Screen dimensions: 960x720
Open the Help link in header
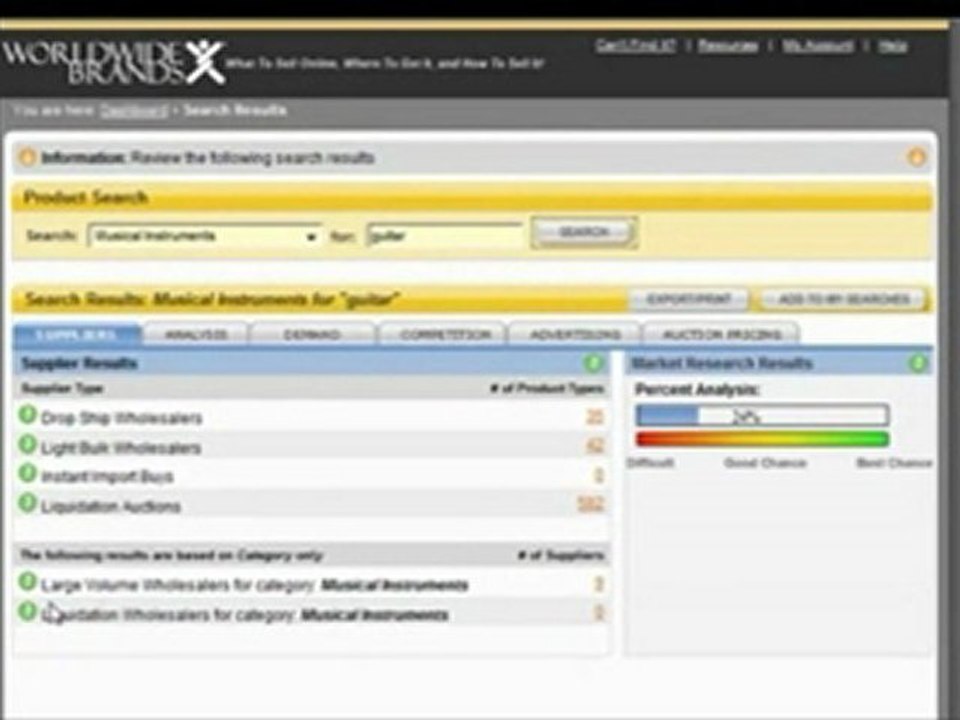click(x=893, y=46)
